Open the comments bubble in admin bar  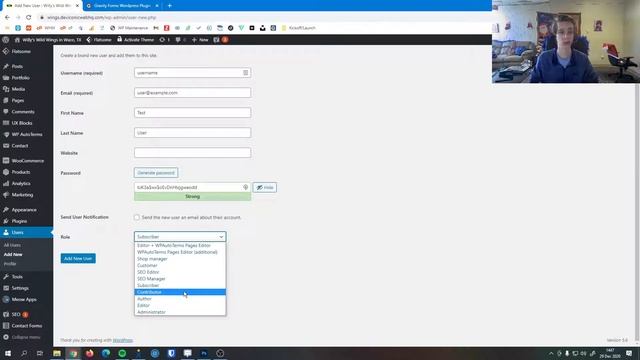(x=180, y=40)
